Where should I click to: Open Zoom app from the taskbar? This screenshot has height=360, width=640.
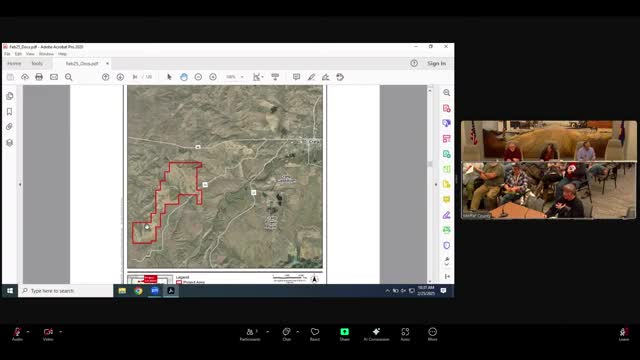click(x=155, y=291)
